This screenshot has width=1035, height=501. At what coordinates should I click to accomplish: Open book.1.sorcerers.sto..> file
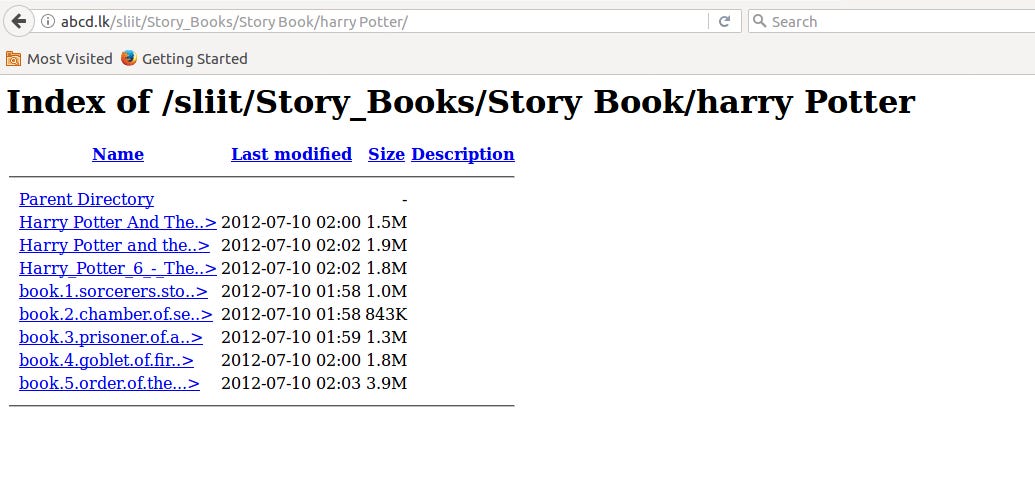click(x=114, y=291)
